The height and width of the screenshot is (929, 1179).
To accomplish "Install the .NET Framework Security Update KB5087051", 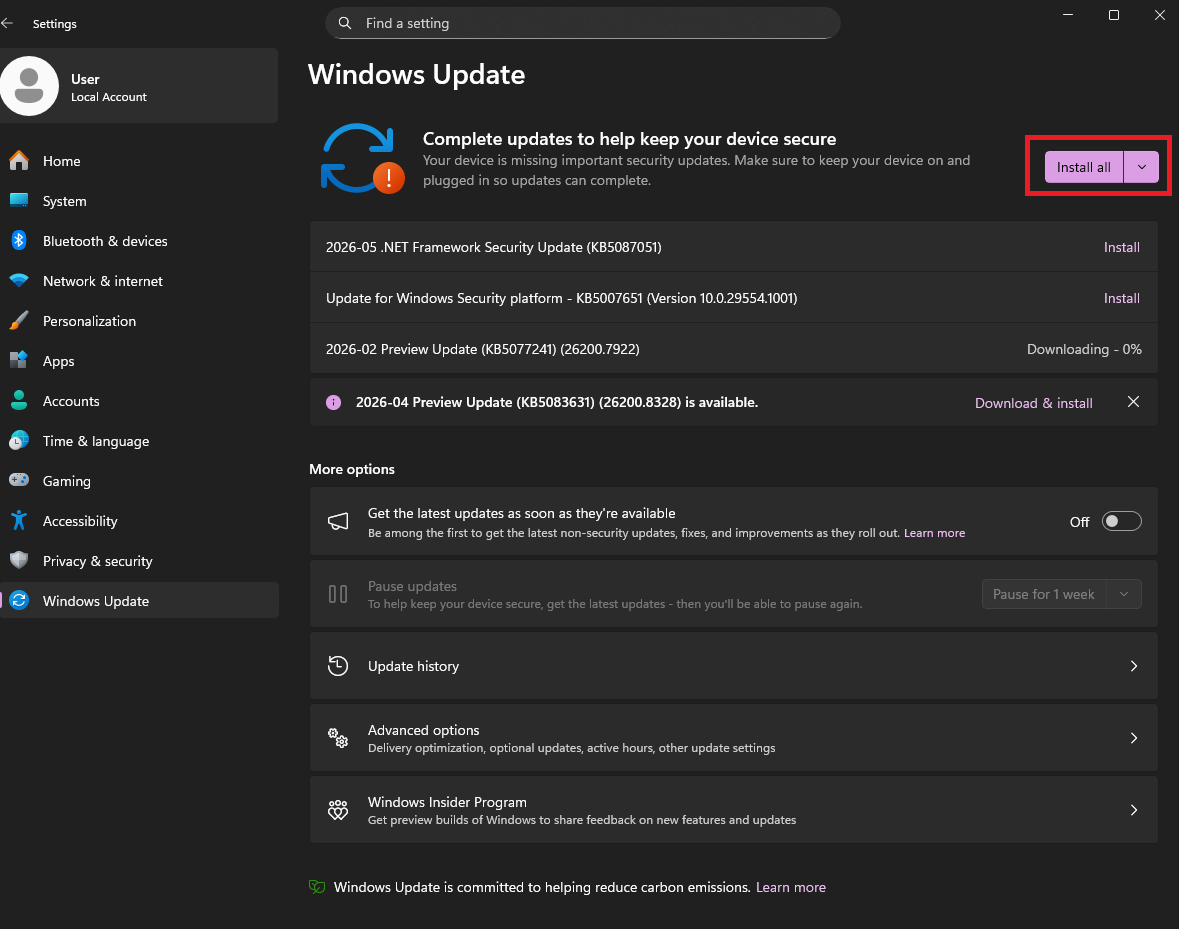I will (1121, 247).
